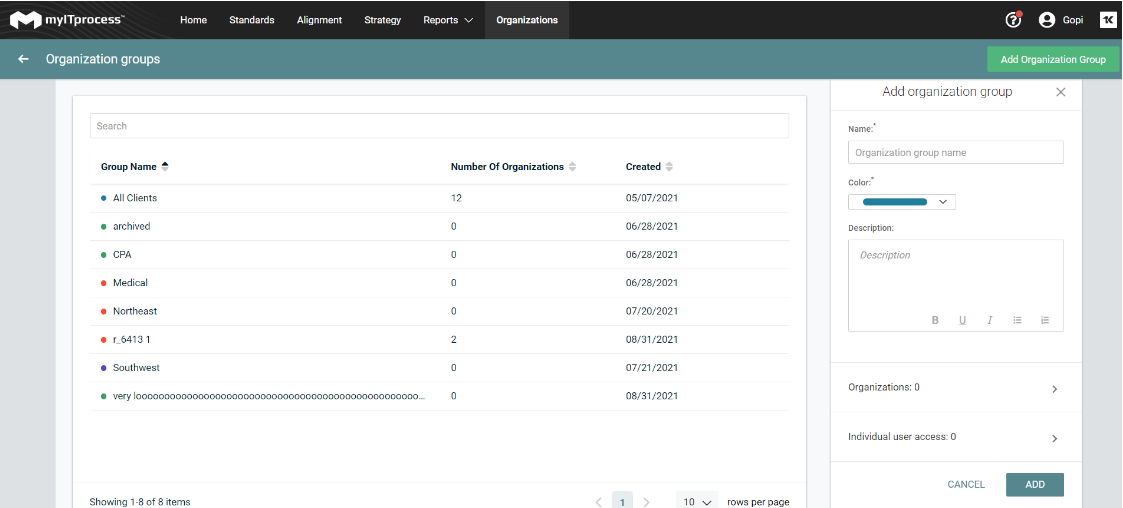This screenshot has height=508, width=1123.
Task: Open the rows per page dropdown
Action: (697, 501)
